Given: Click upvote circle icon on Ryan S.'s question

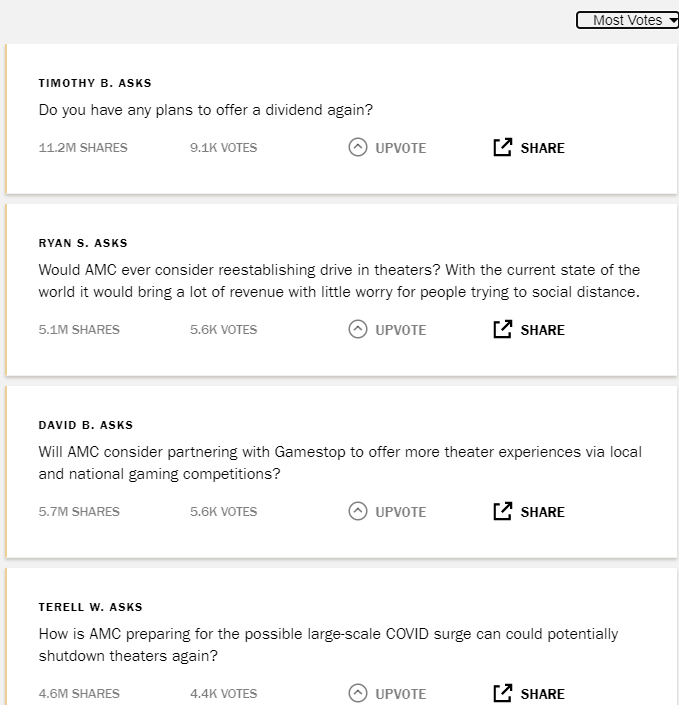Looking at the screenshot, I should point(358,329).
